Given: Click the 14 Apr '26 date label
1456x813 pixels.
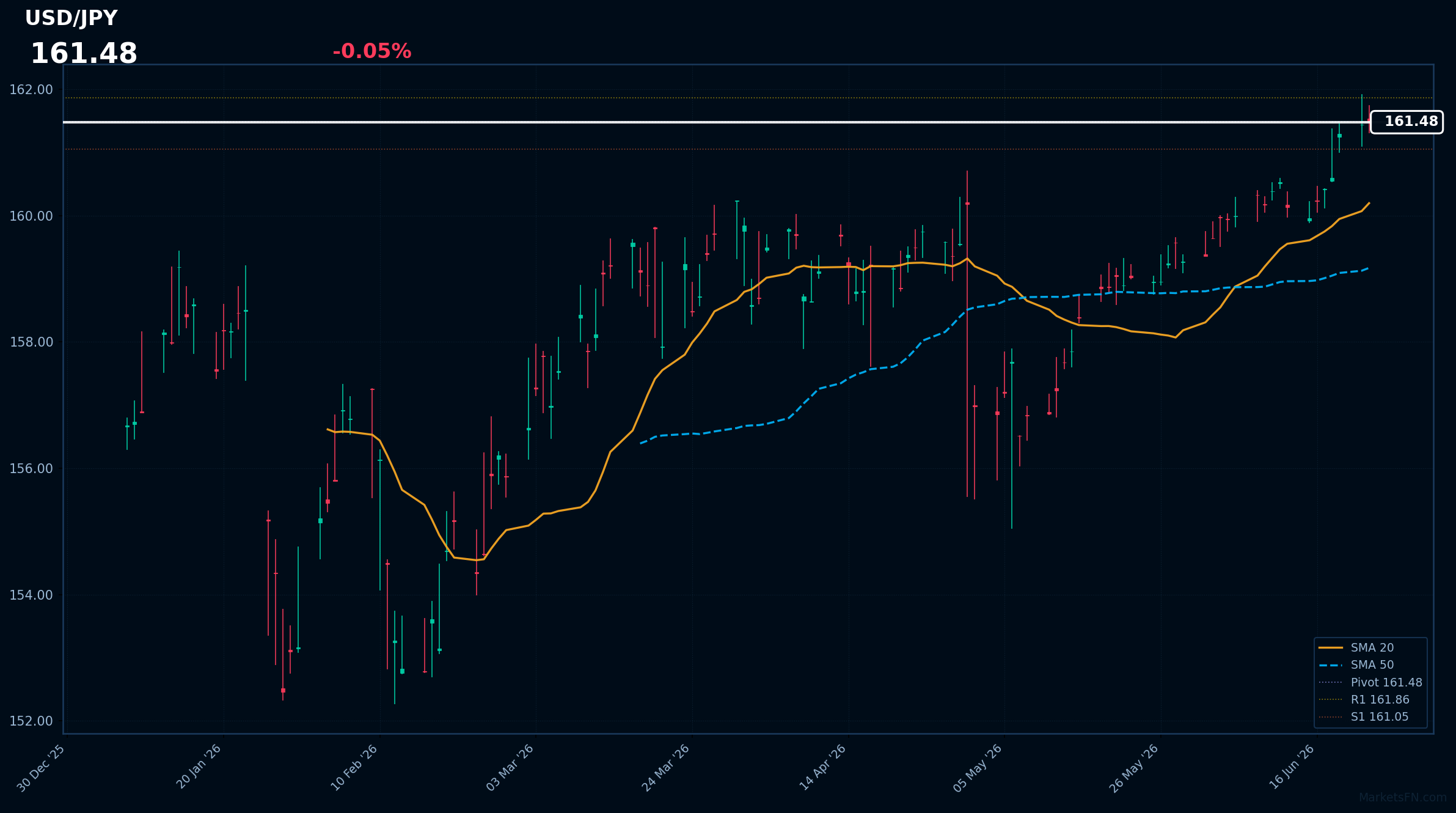Looking at the screenshot, I should [x=824, y=767].
